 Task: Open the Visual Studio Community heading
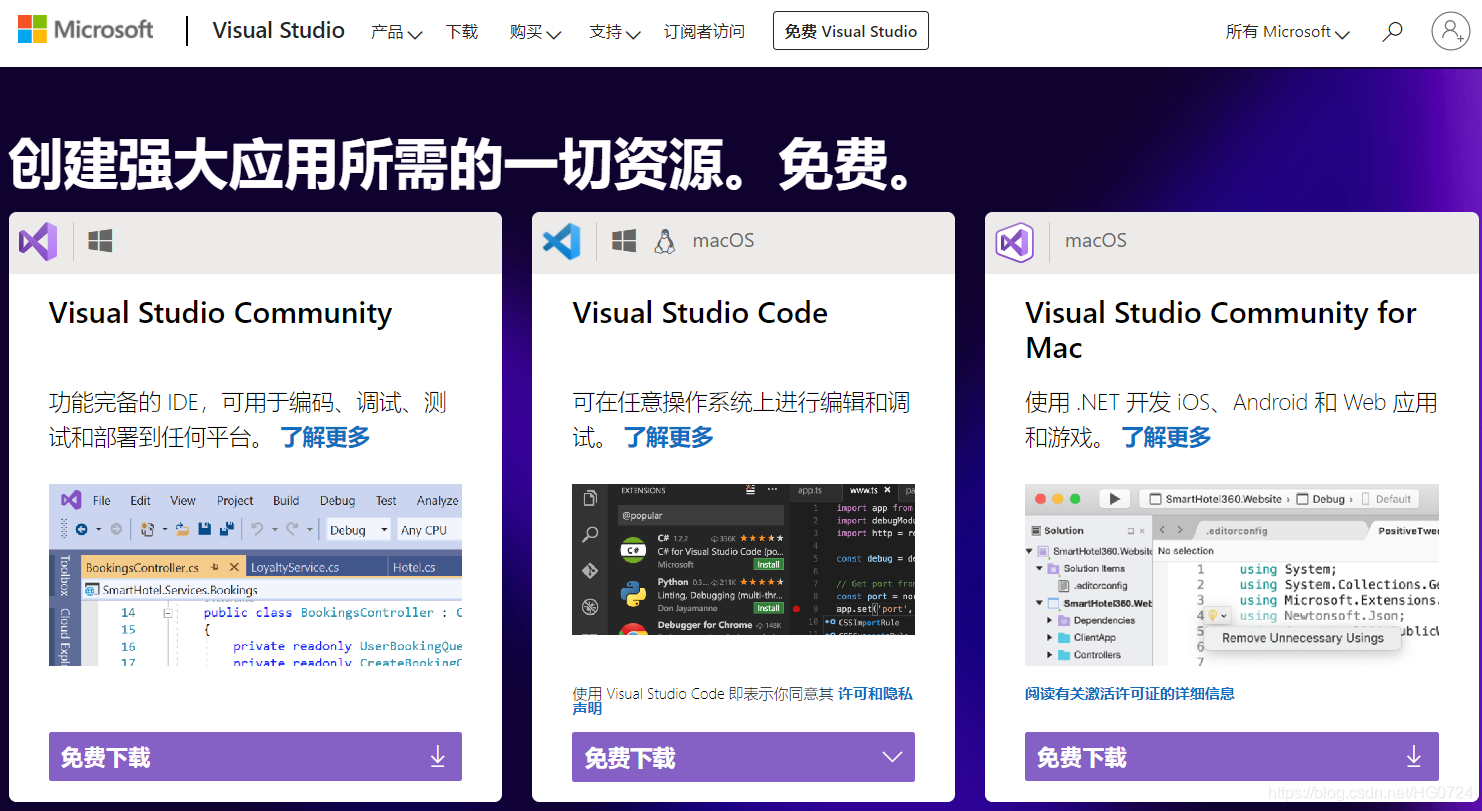click(x=220, y=313)
